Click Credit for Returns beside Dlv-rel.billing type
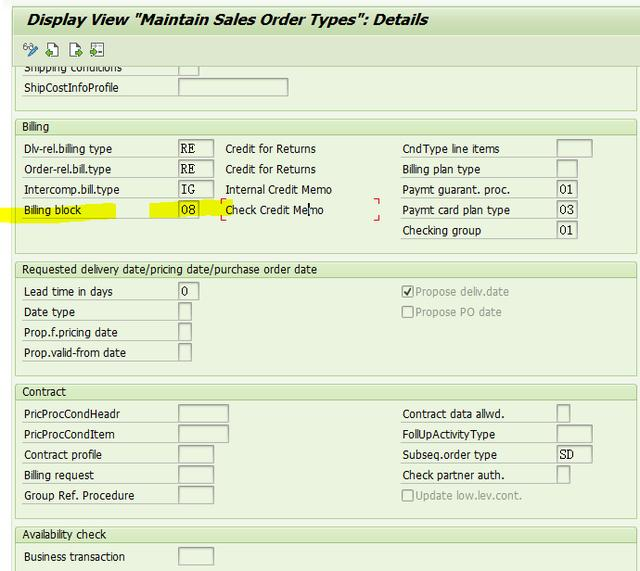Screen dimensions: 640x571 click(270, 149)
